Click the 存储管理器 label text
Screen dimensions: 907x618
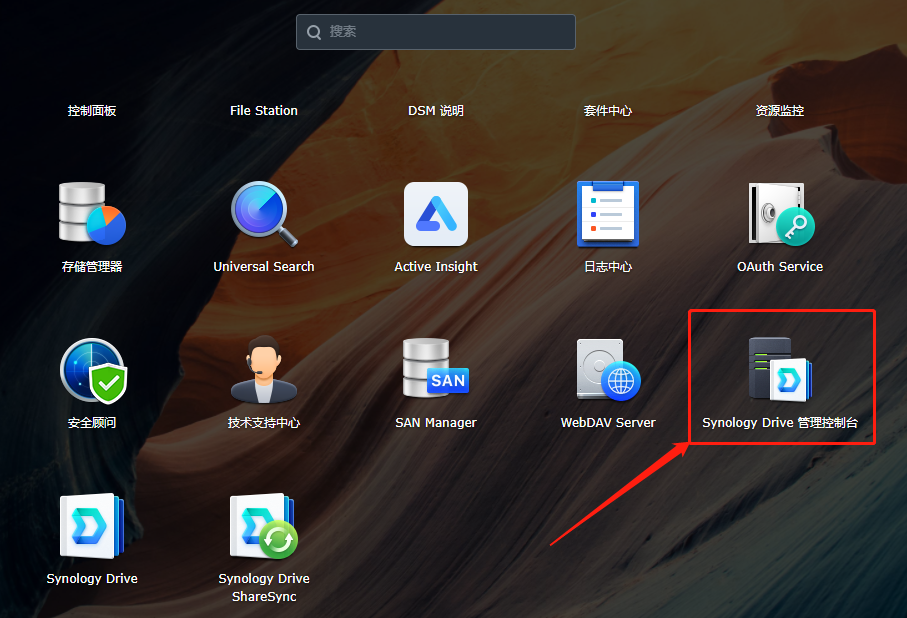coord(92,266)
